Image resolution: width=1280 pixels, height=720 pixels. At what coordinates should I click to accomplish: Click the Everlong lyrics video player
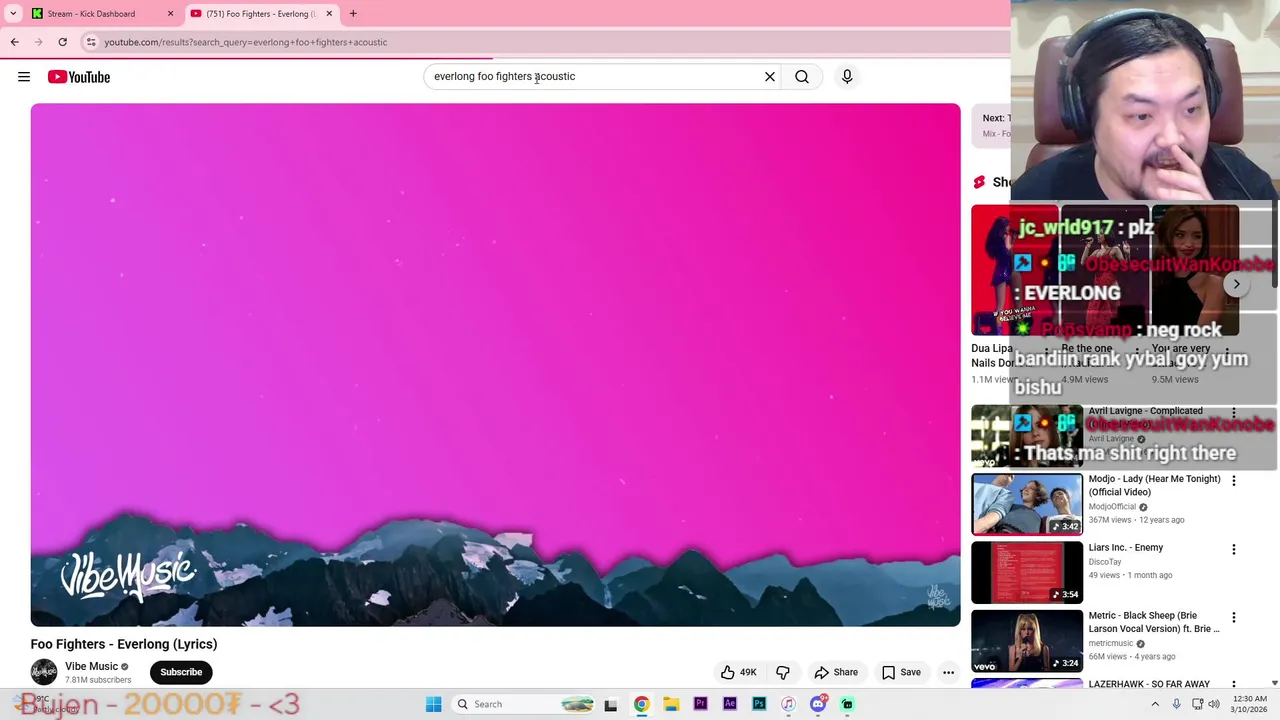pos(495,365)
